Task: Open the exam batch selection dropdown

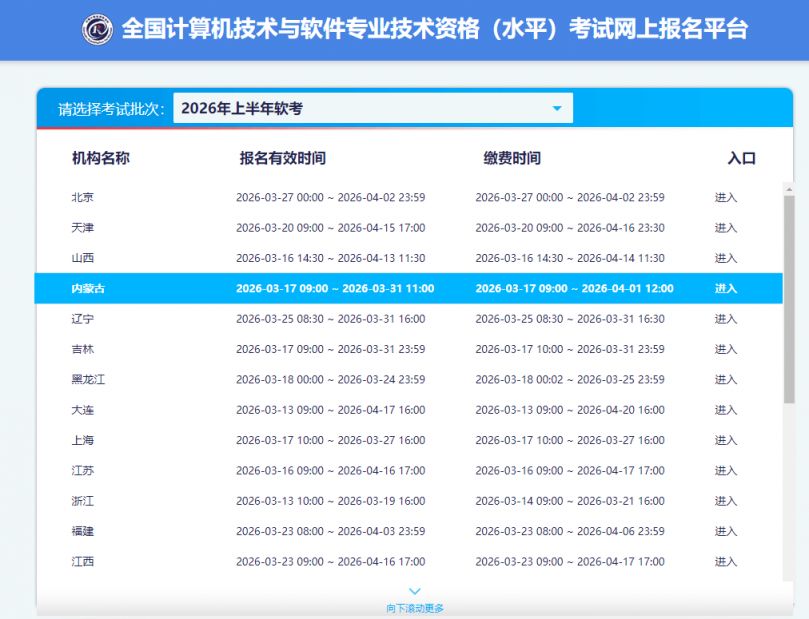Action: click(x=370, y=108)
